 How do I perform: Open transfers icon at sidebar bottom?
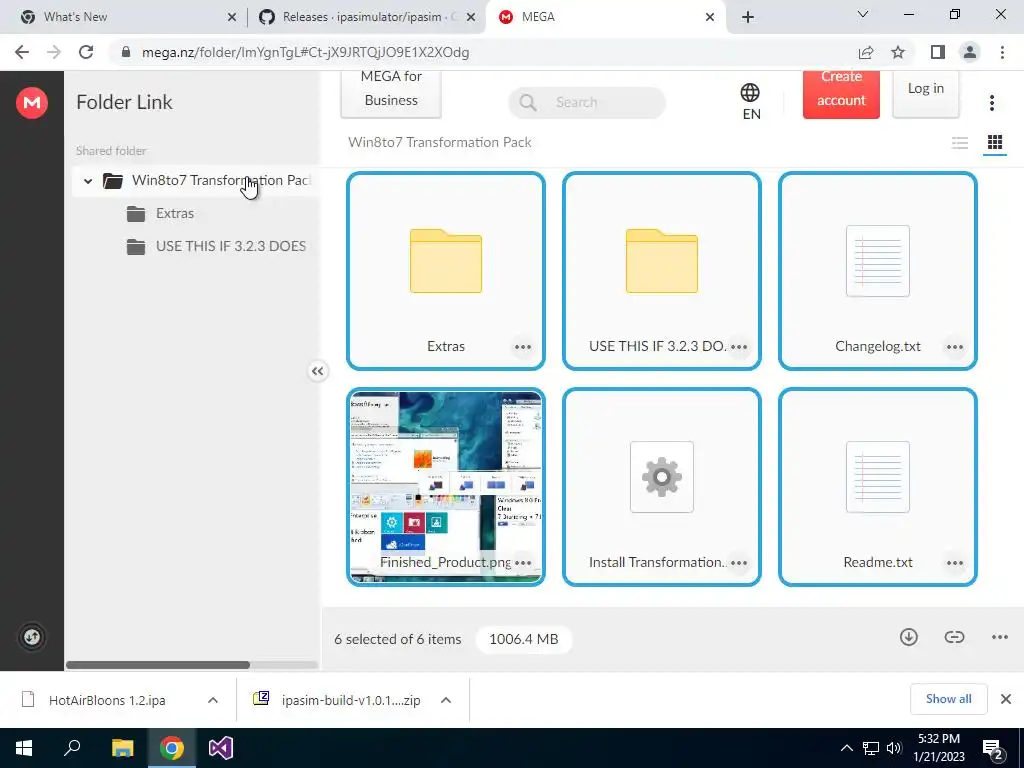32,637
